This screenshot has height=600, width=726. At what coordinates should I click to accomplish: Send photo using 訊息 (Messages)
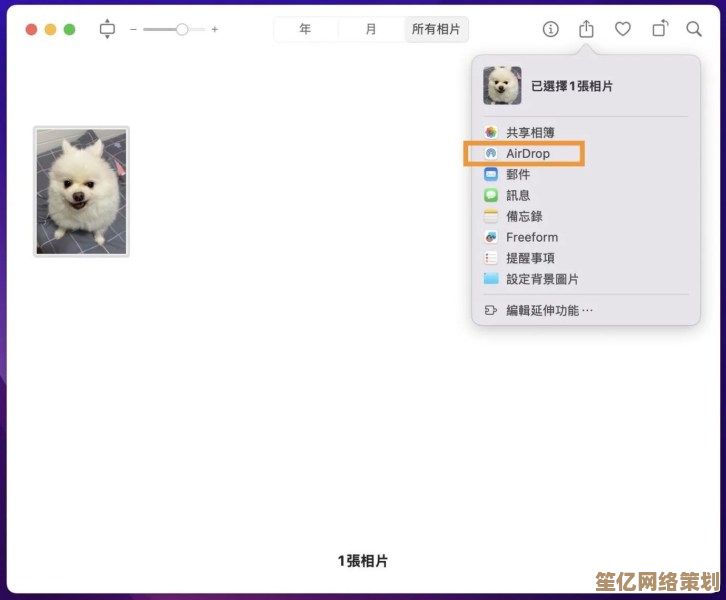coord(518,195)
